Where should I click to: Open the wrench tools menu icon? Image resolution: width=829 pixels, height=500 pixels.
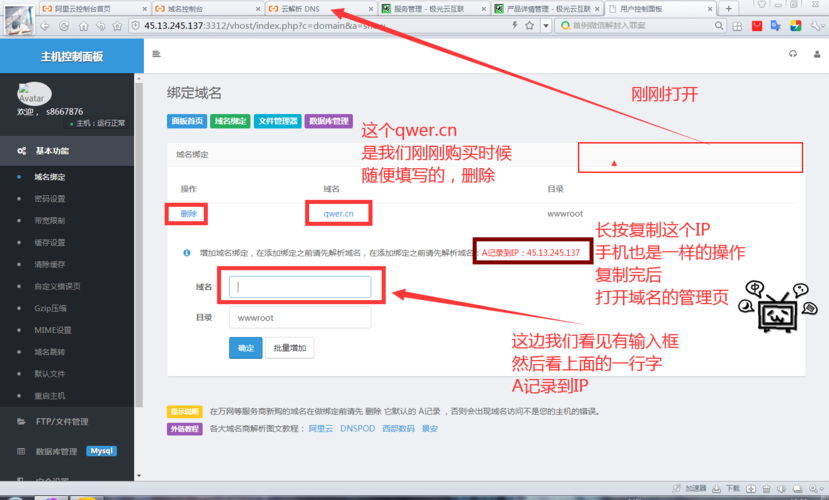(x=815, y=25)
